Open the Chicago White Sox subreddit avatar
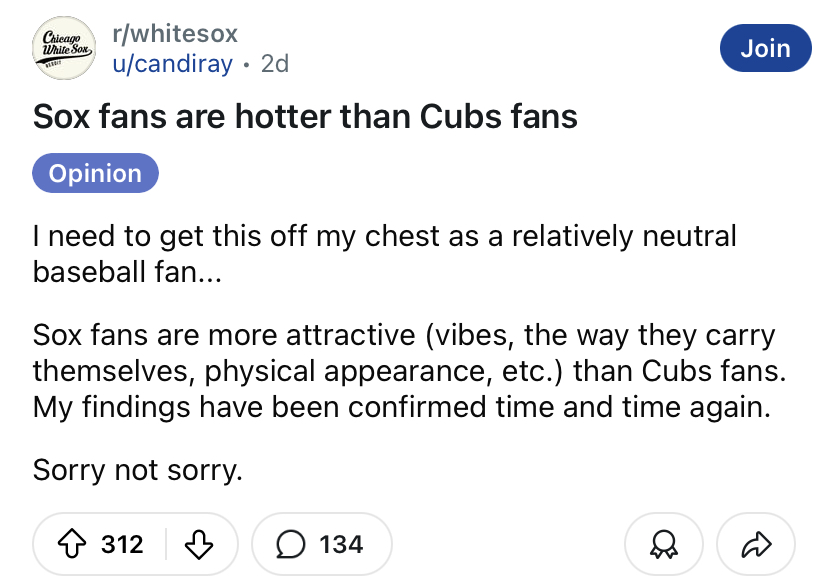Image resolution: width=828 pixels, height=582 pixels. point(64,48)
